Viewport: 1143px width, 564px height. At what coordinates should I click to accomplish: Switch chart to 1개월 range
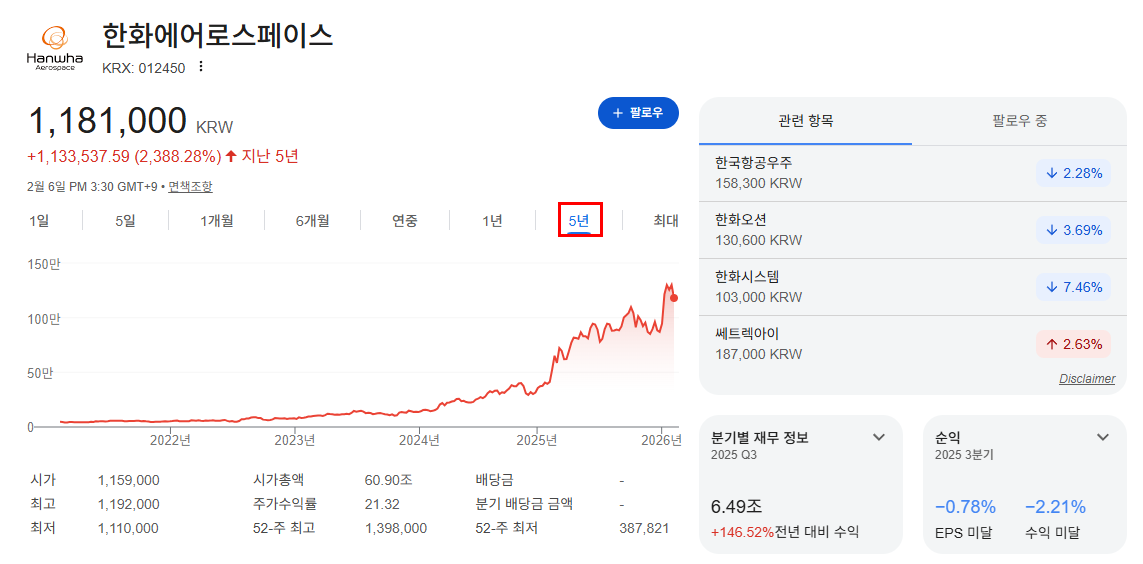click(x=217, y=221)
